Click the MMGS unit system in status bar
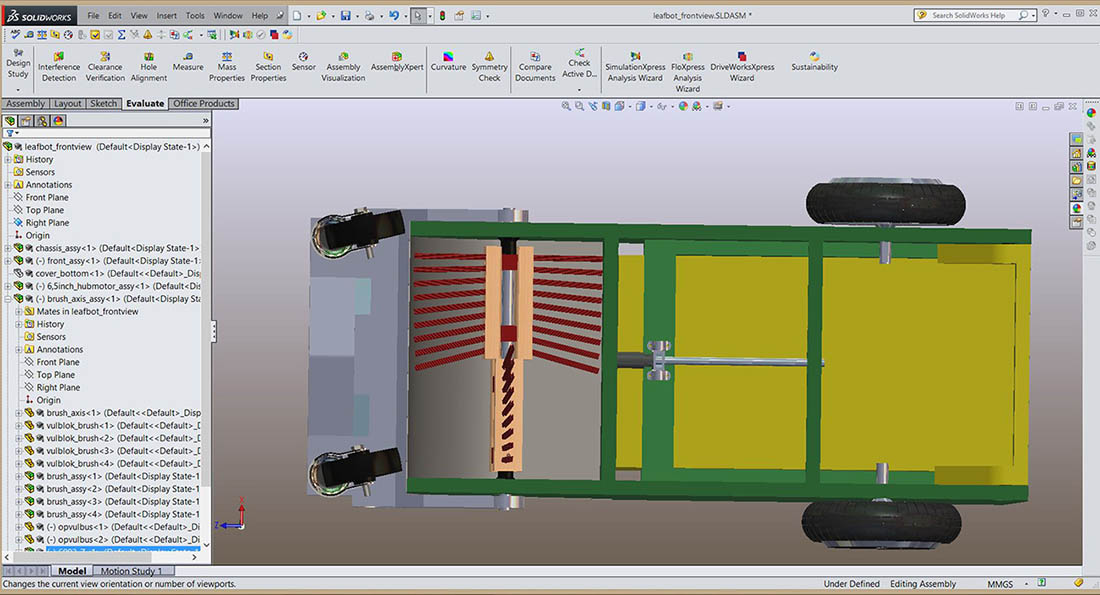This screenshot has width=1100, height=595. 1000,584
